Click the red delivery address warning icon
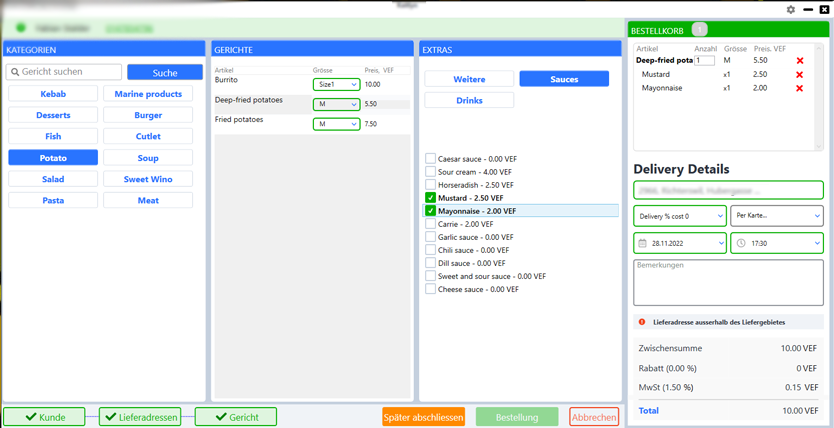The image size is (834, 428). 642,322
